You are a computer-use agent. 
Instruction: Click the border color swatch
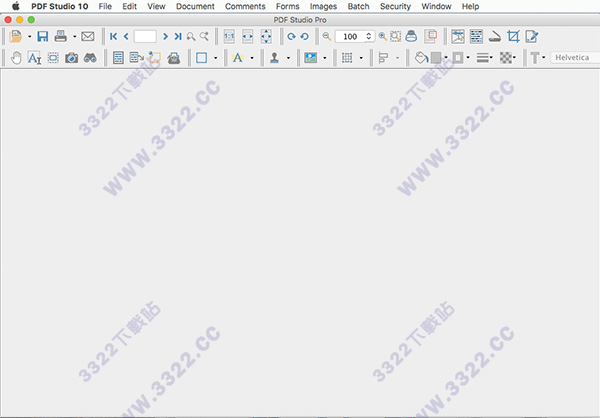(x=458, y=58)
